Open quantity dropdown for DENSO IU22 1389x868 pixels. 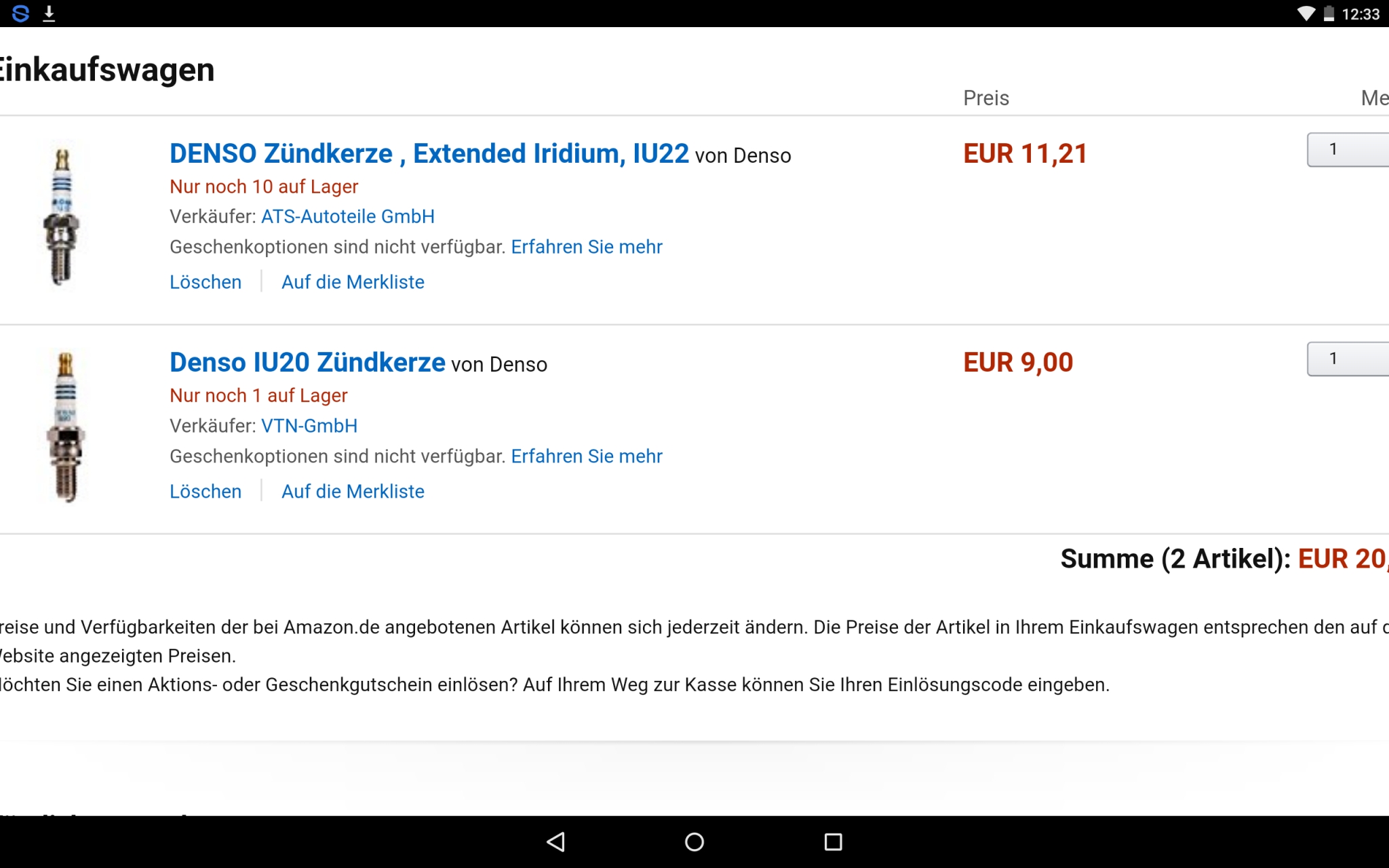click(1347, 150)
